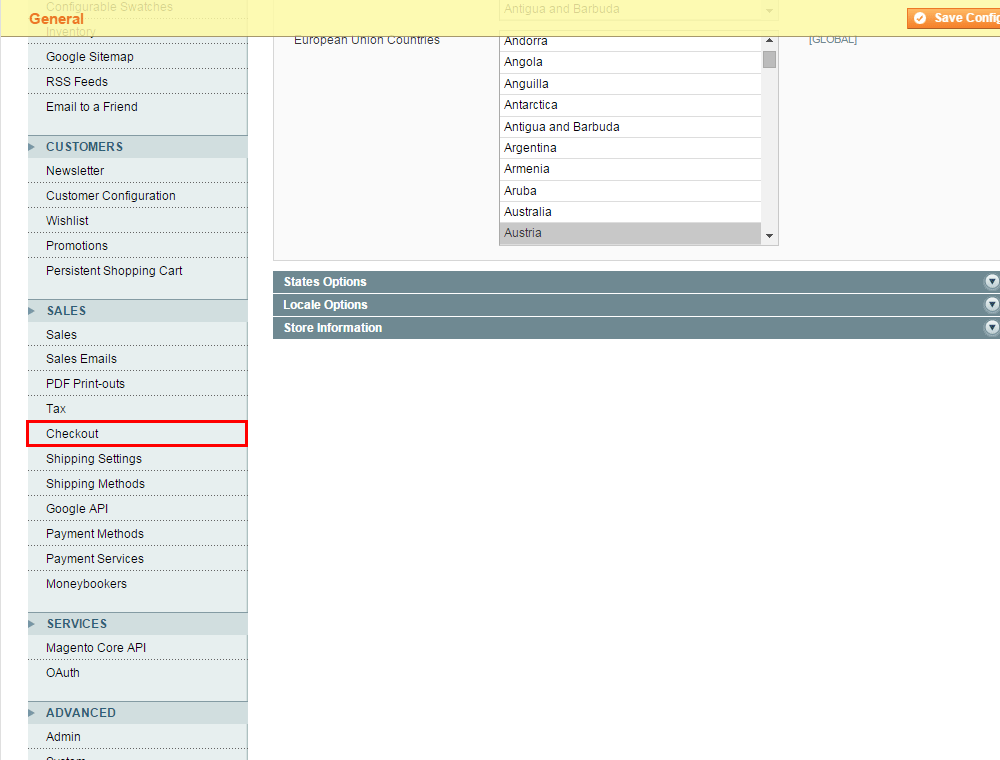Screen dimensions: 1000x760
Task: Select Antigua and Barbuda in the countries list
Action: point(630,126)
